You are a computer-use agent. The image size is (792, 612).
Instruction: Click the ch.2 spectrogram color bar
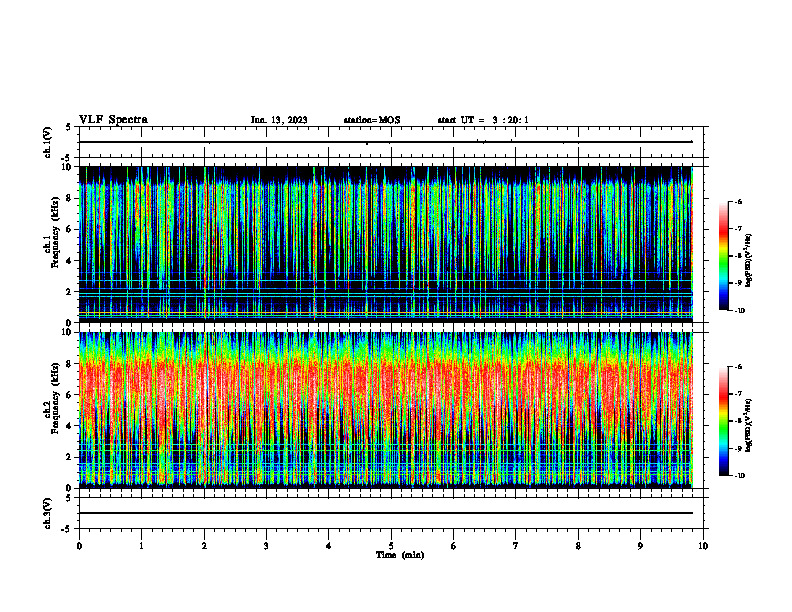coord(723,421)
